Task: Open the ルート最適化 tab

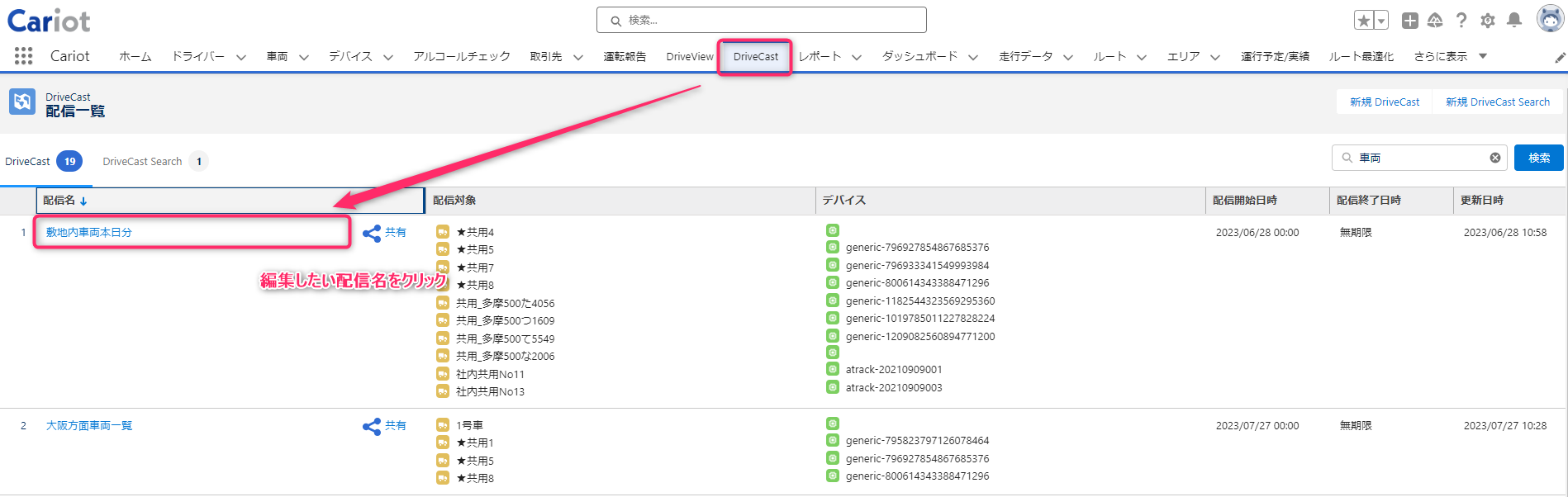Action: click(x=1361, y=56)
